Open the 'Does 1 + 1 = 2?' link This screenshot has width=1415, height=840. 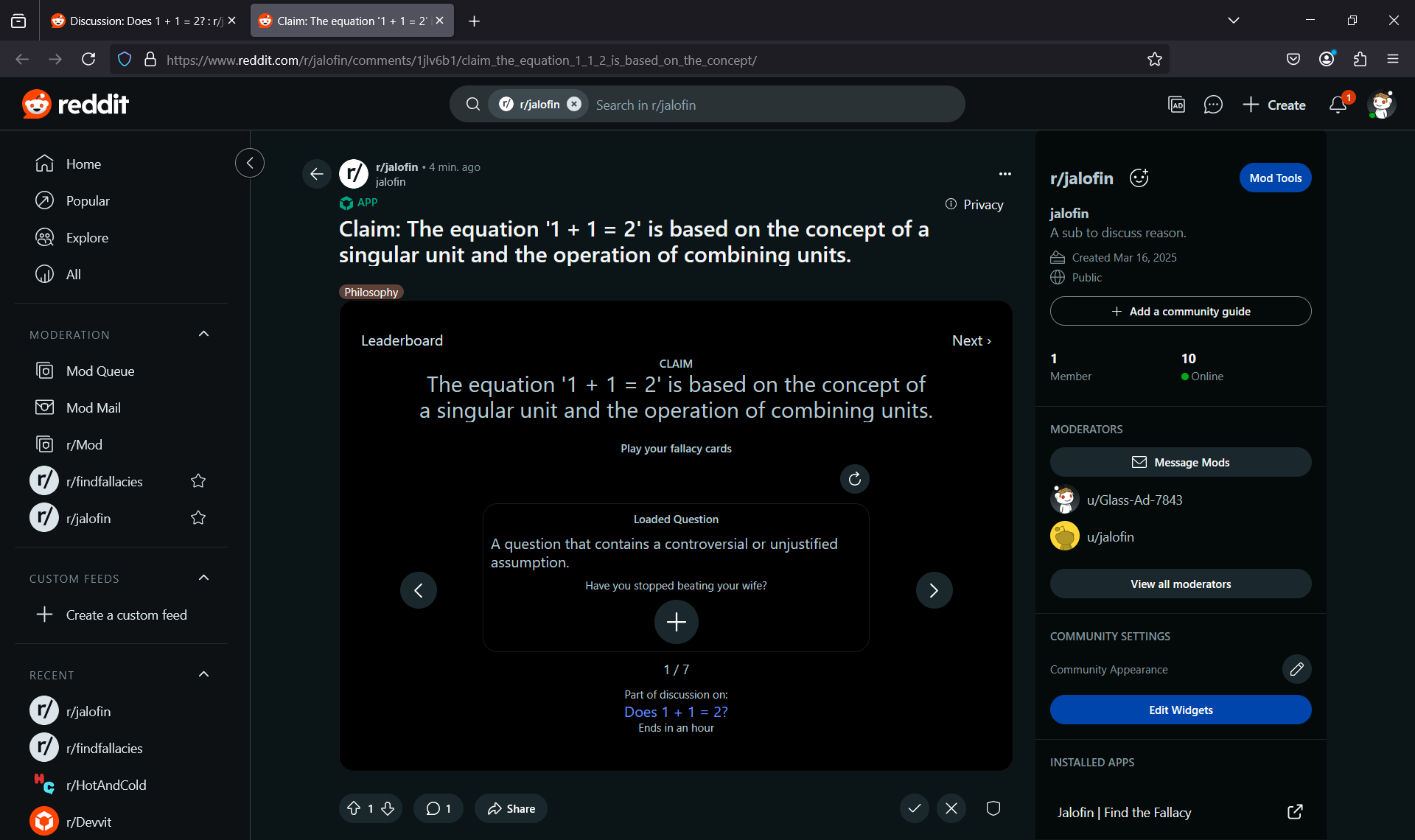[676, 712]
